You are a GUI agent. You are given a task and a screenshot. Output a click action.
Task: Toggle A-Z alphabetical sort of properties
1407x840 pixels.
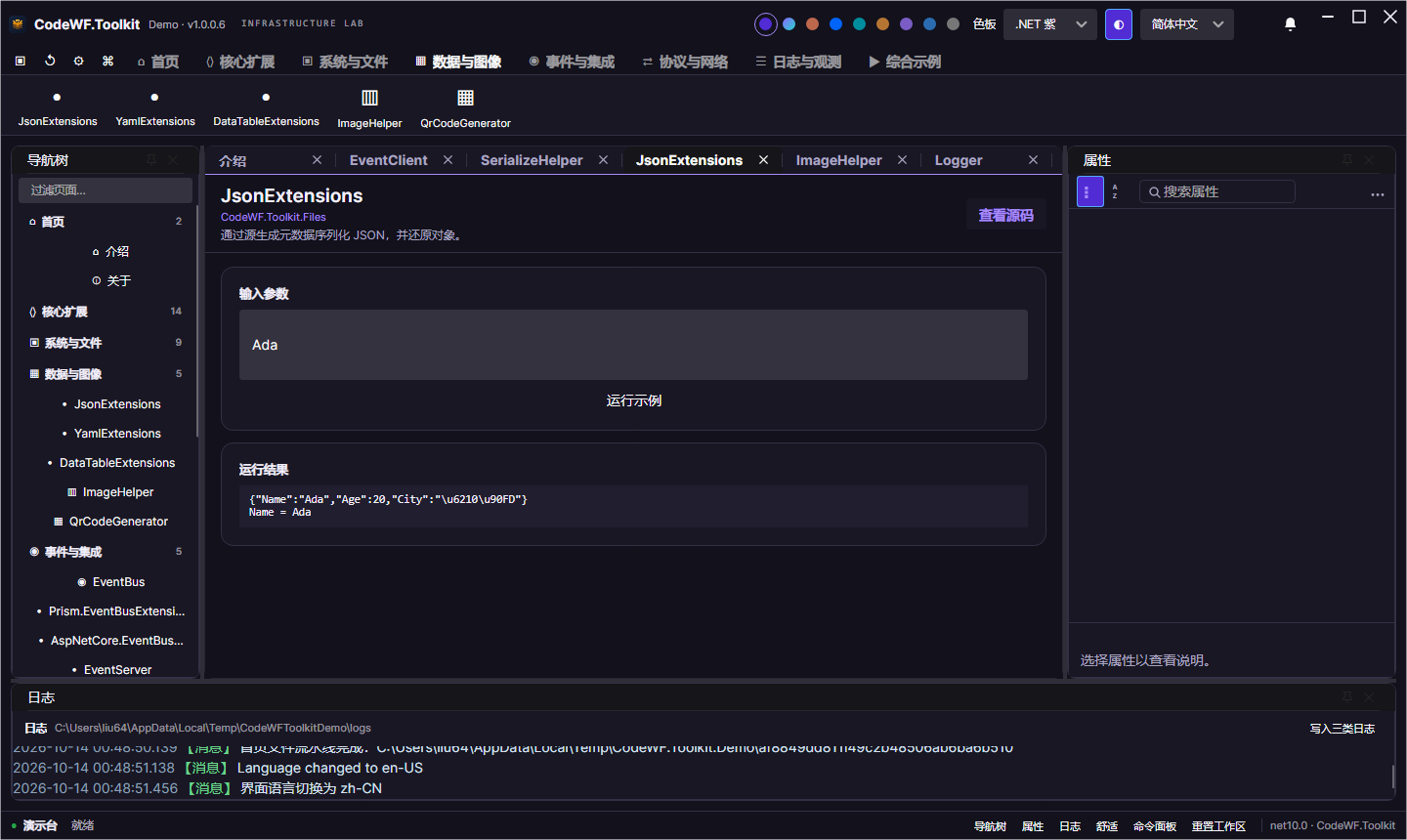tap(1115, 191)
